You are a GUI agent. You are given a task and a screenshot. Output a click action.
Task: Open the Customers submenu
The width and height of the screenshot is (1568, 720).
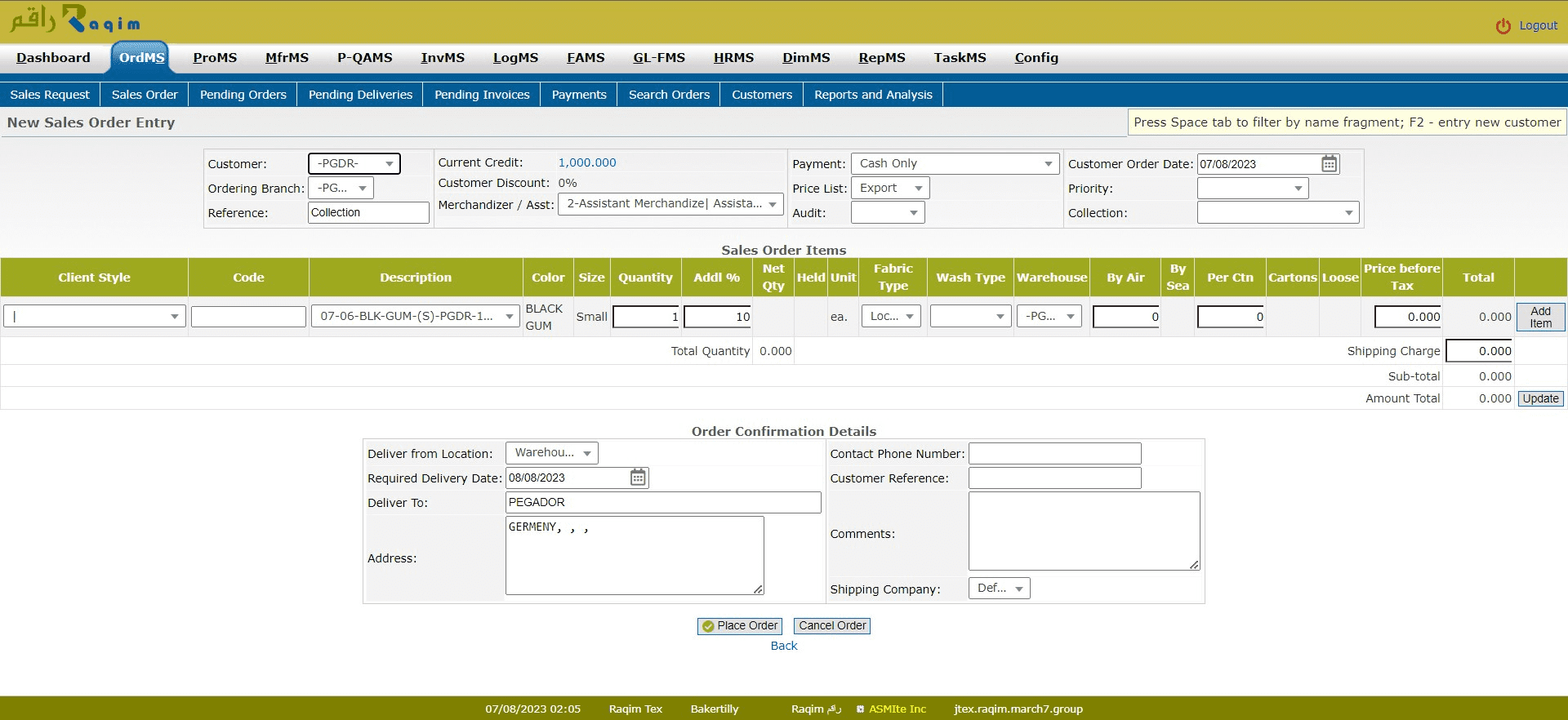(x=762, y=95)
